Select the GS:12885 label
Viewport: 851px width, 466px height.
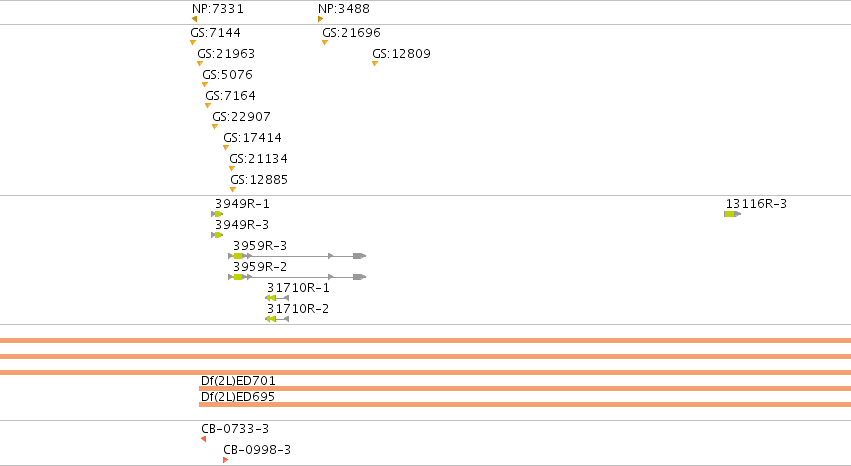(x=259, y=180)
